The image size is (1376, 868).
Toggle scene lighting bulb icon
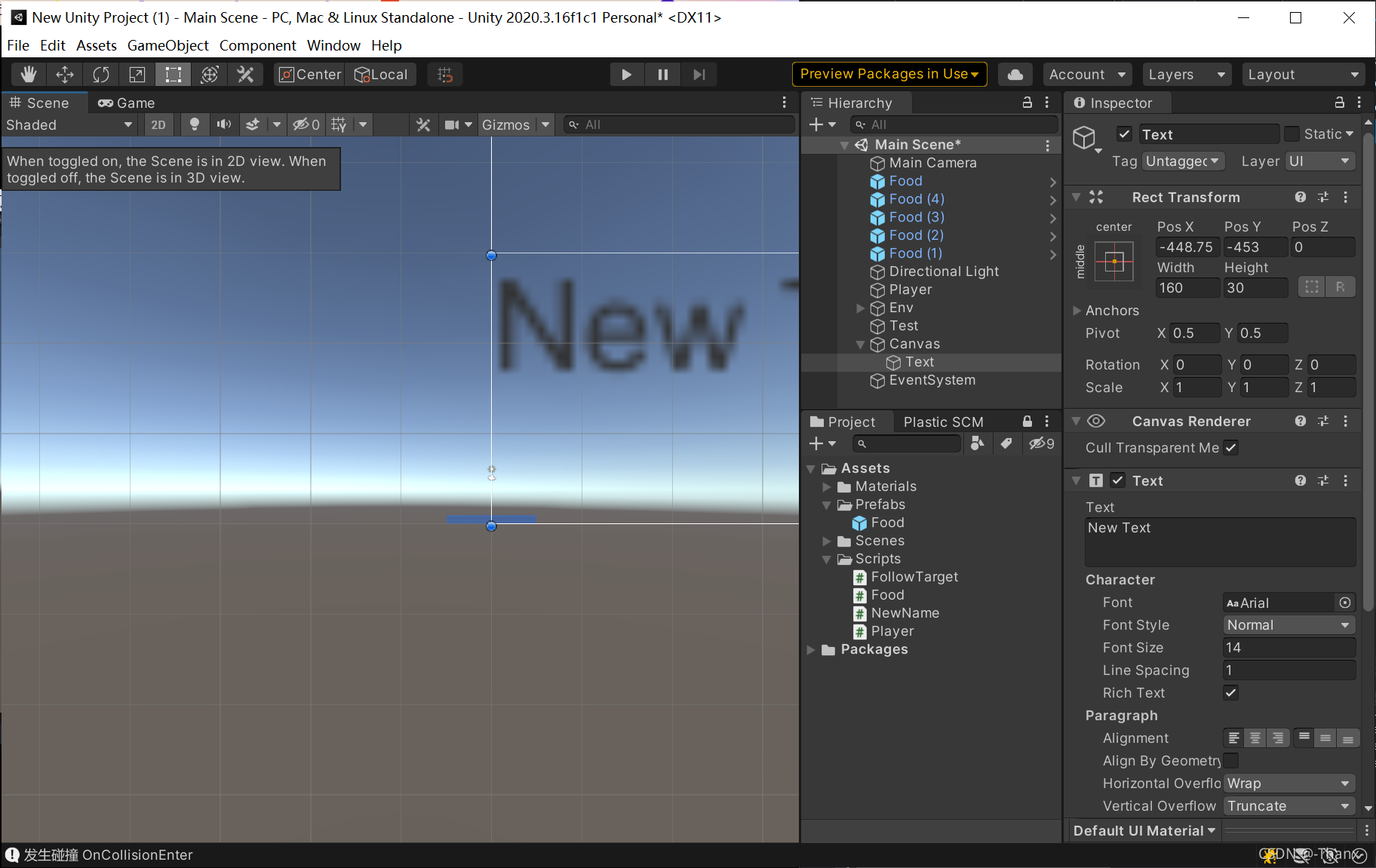click(x=195, y=125)
